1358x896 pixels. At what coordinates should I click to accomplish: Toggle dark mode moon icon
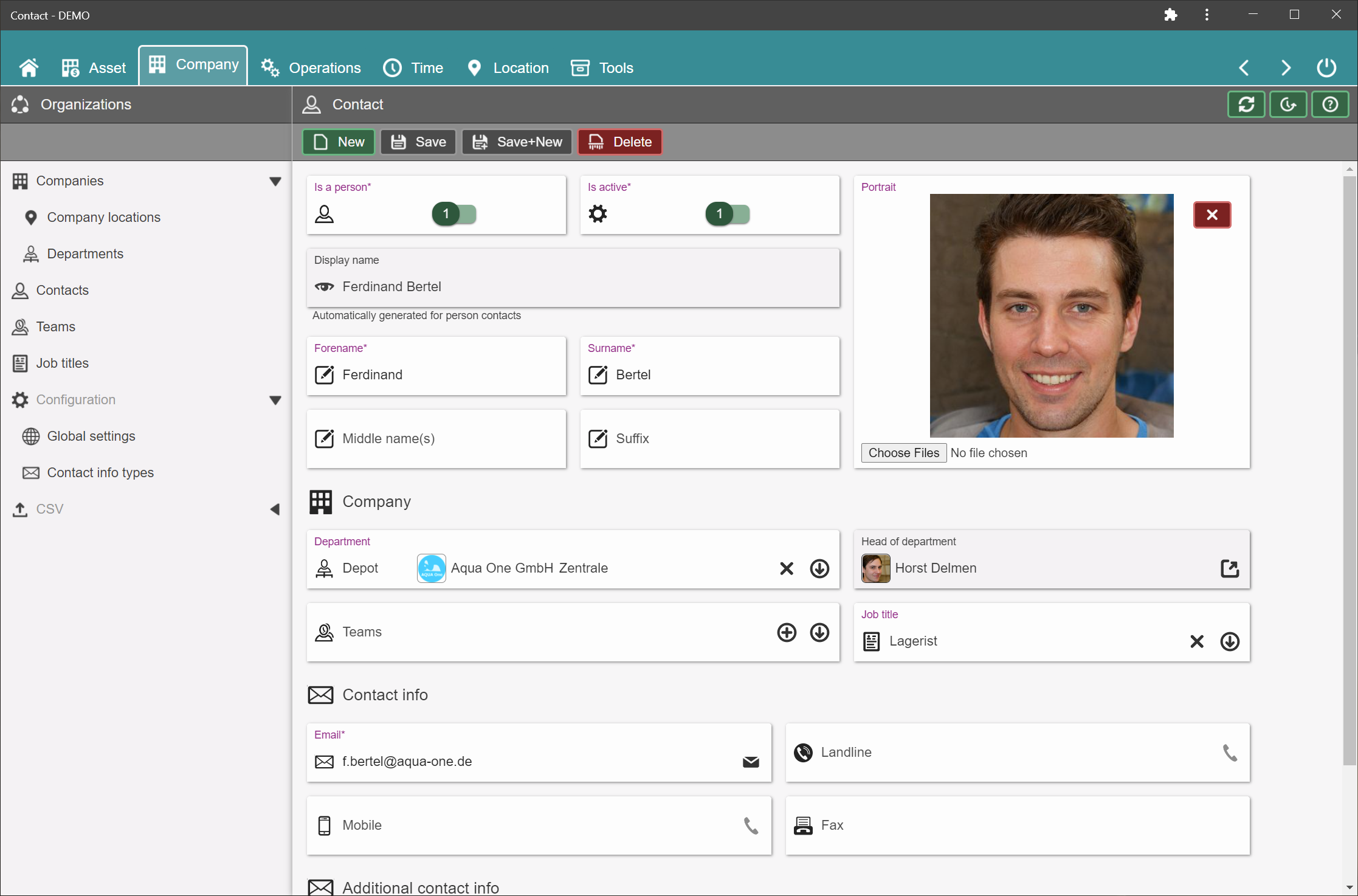1288,105
